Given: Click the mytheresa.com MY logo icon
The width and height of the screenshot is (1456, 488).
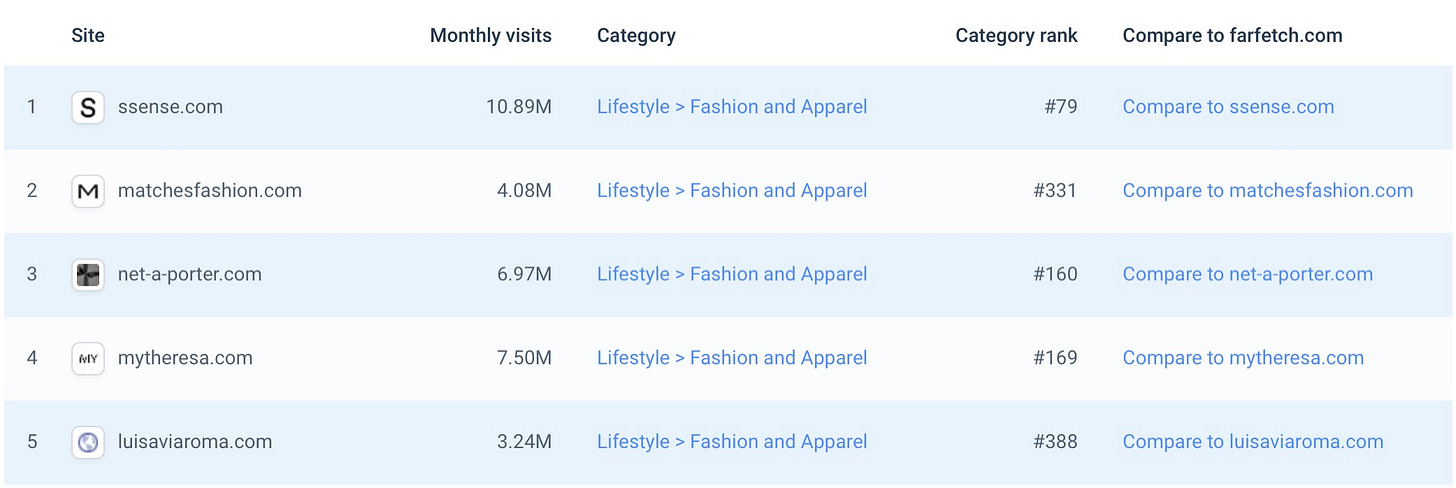Looking at the screenshot, I should click(x=88, y=358).
